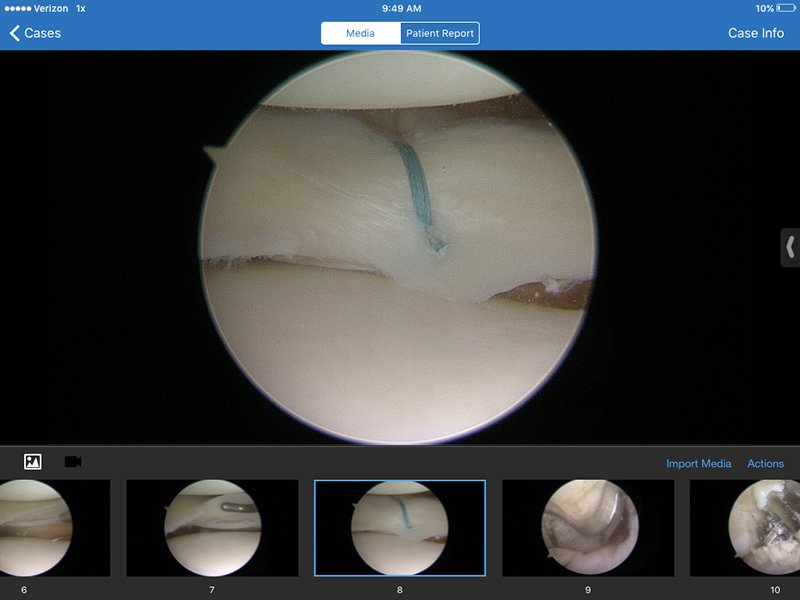The height and width of the screenshot is (600, 800).
Task: Switch to the Patient Report tab
Action: click(x=440, y=33)
